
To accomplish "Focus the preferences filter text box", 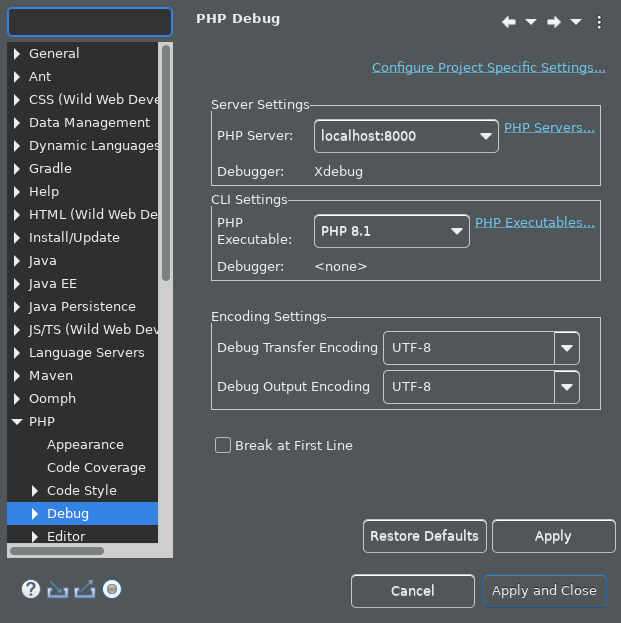I will [x=90, y=22].
